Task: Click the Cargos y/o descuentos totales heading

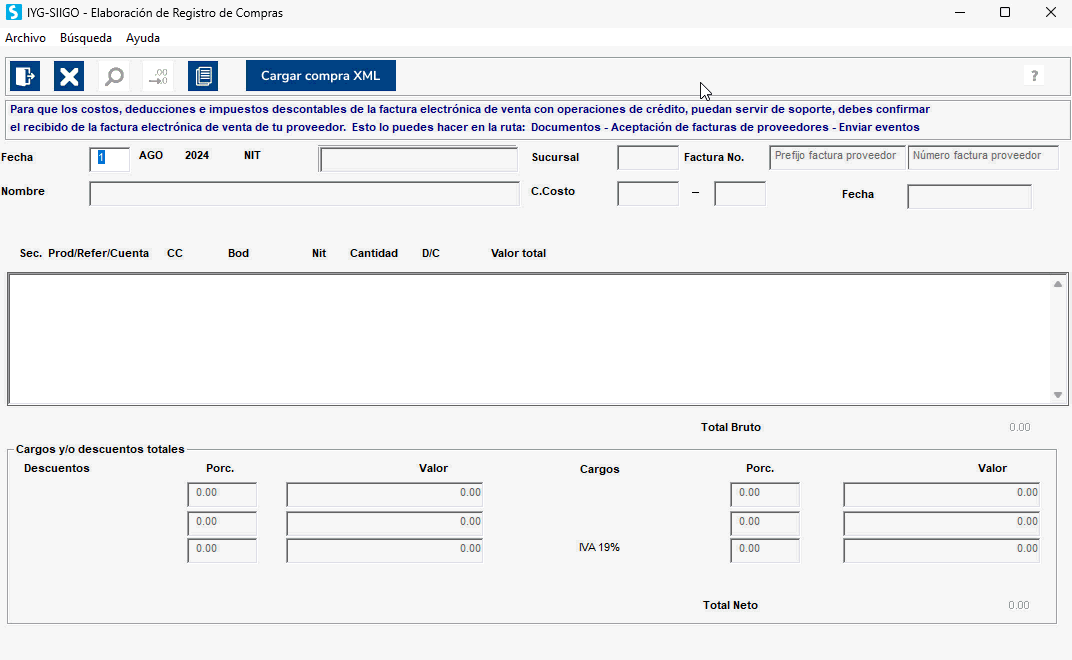Action: click(x=100, y=449)
